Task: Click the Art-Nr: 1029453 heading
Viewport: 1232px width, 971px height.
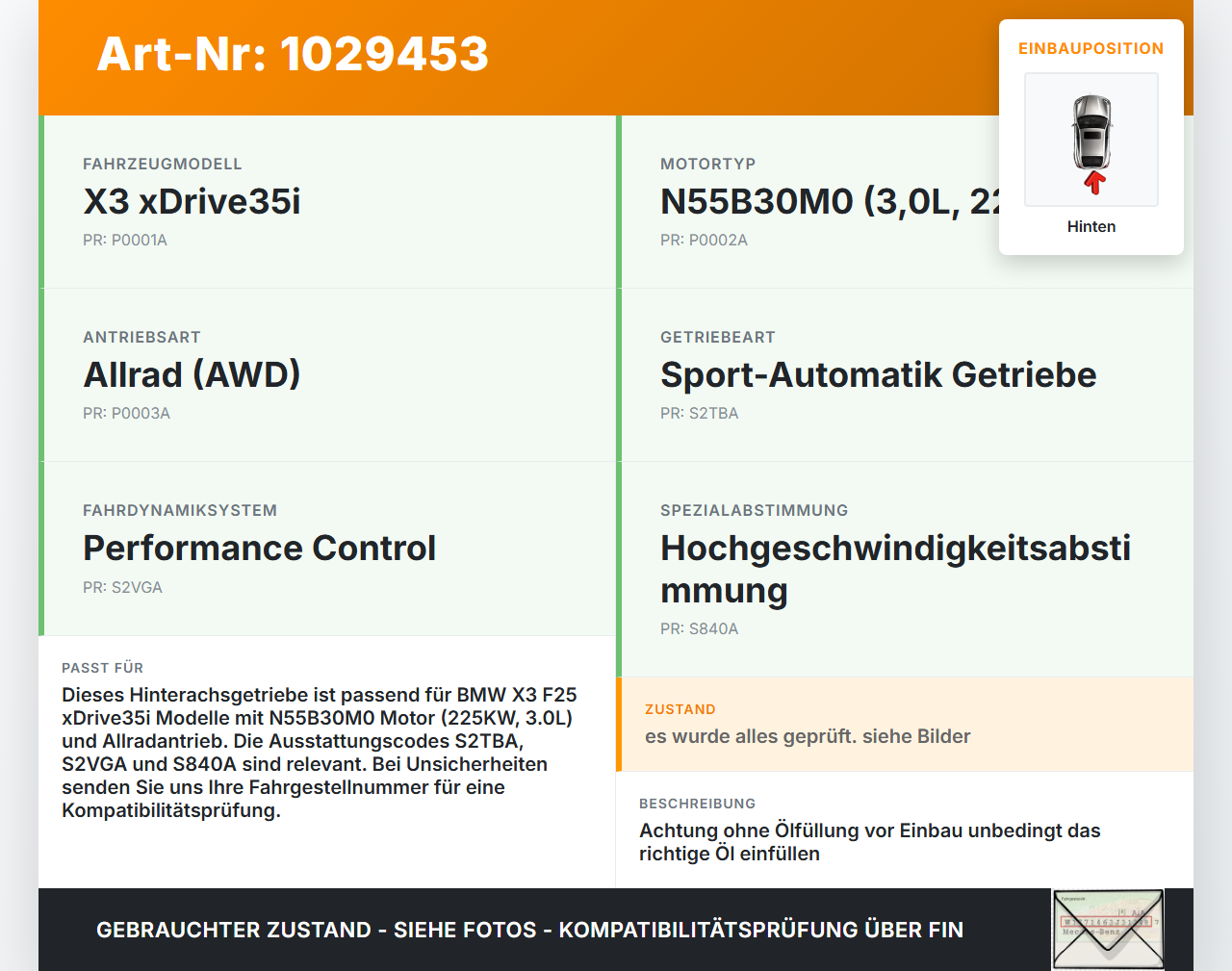Action: click(x=293, y=54)
